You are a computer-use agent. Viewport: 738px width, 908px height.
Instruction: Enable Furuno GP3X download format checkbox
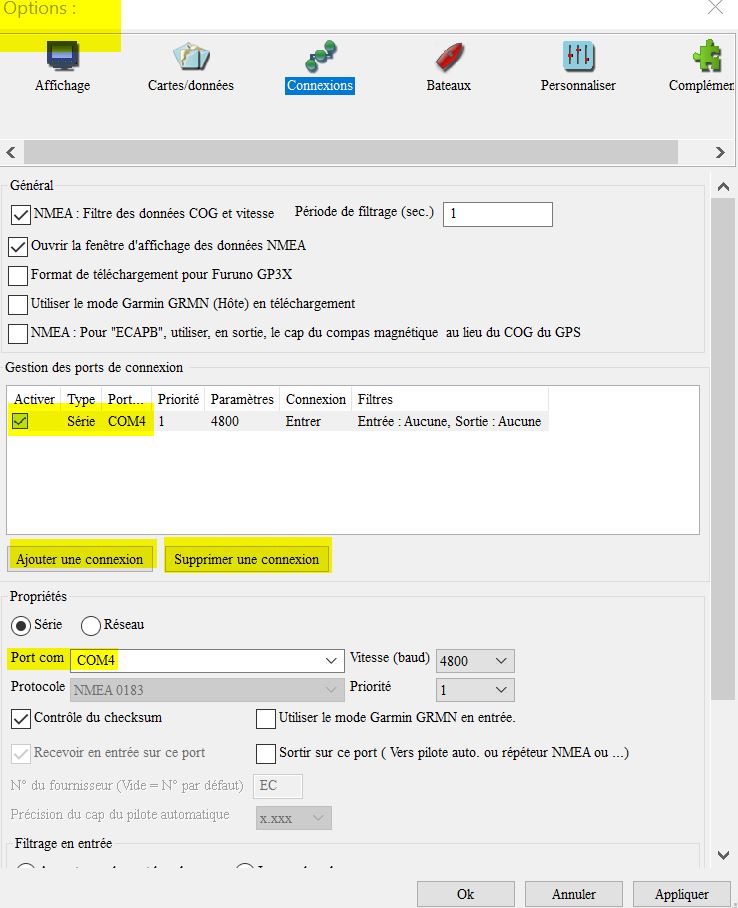18,275
